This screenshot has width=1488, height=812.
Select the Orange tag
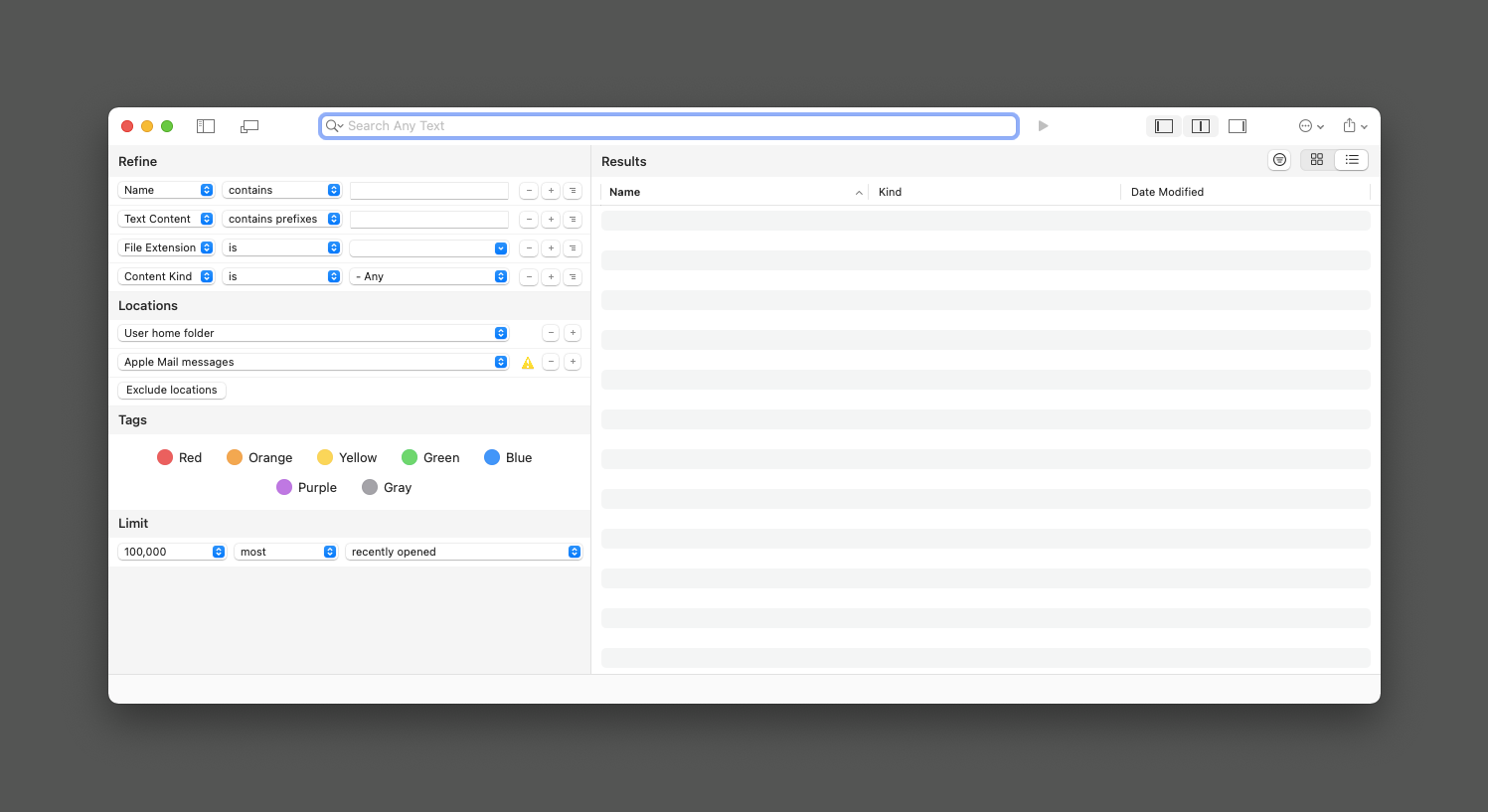coord(259,457)
